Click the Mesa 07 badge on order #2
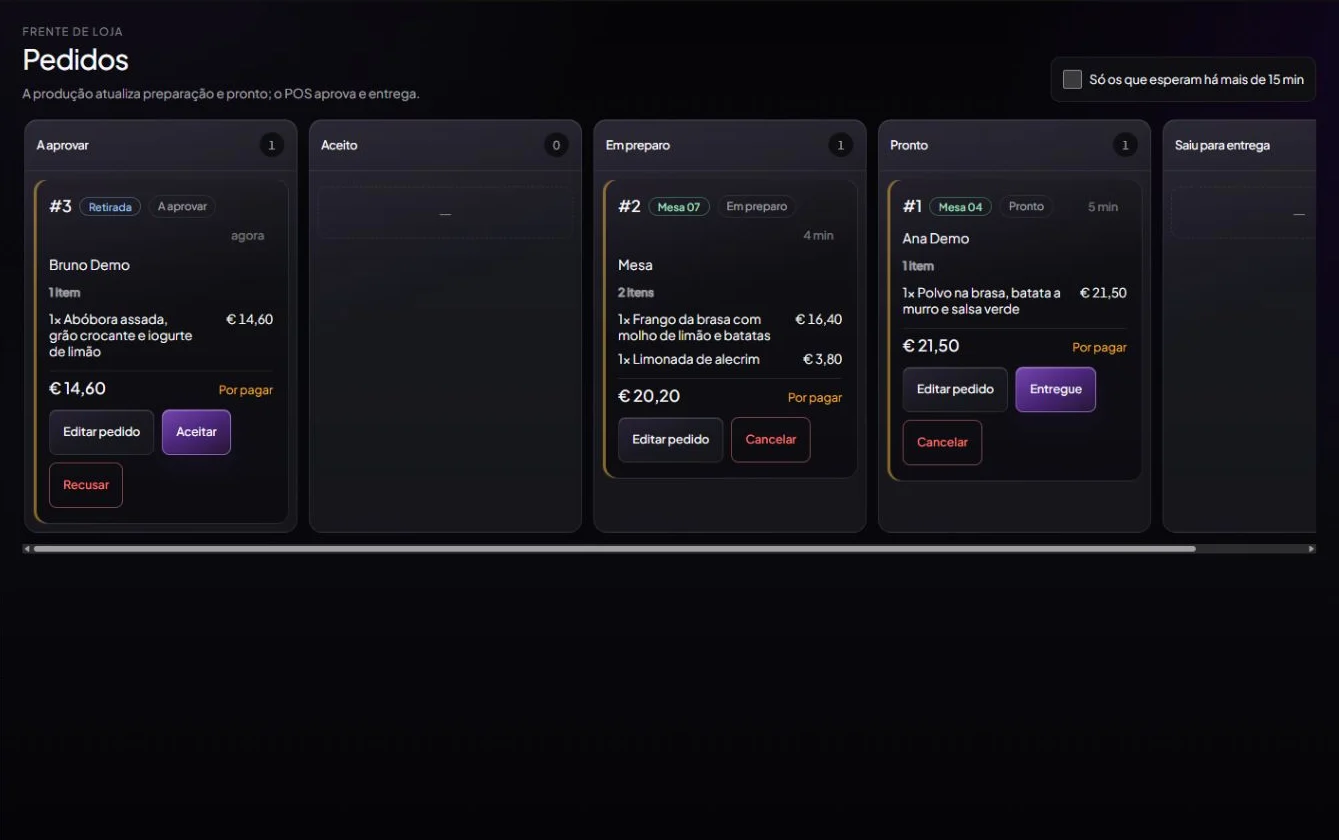 pyautogui.click(x=679, y=207)
